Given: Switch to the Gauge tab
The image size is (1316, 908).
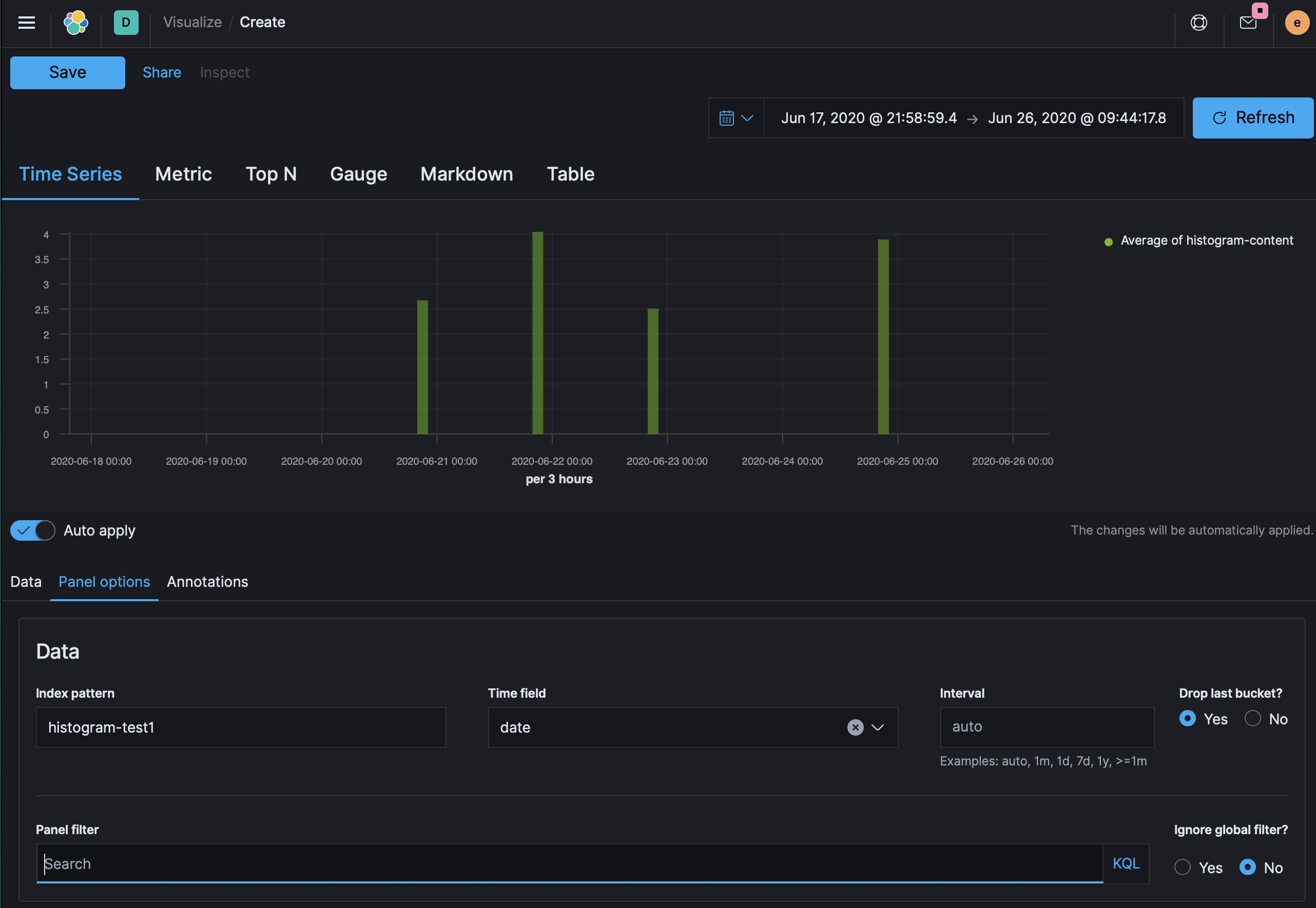Looking at the screenshot, I should tap(359, 174).
